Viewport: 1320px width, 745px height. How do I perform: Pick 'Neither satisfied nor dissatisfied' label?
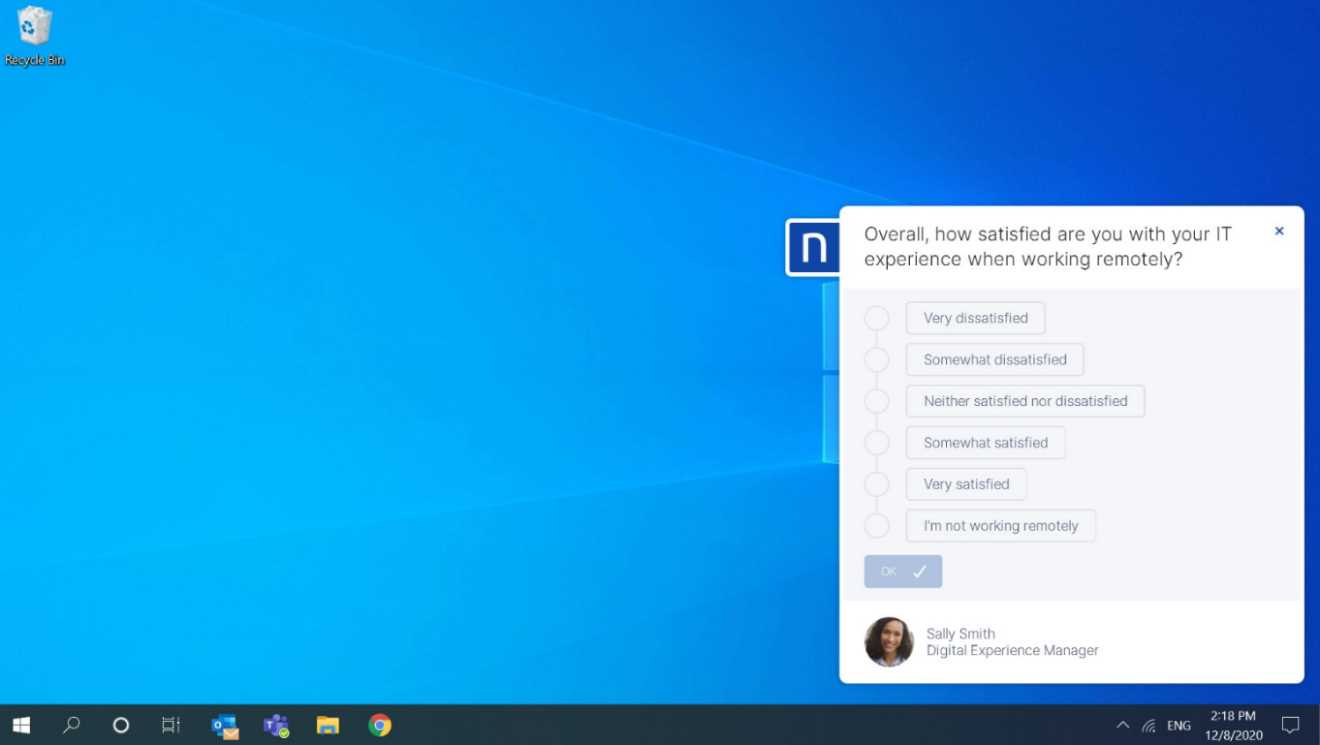(x=1025, y=401)
